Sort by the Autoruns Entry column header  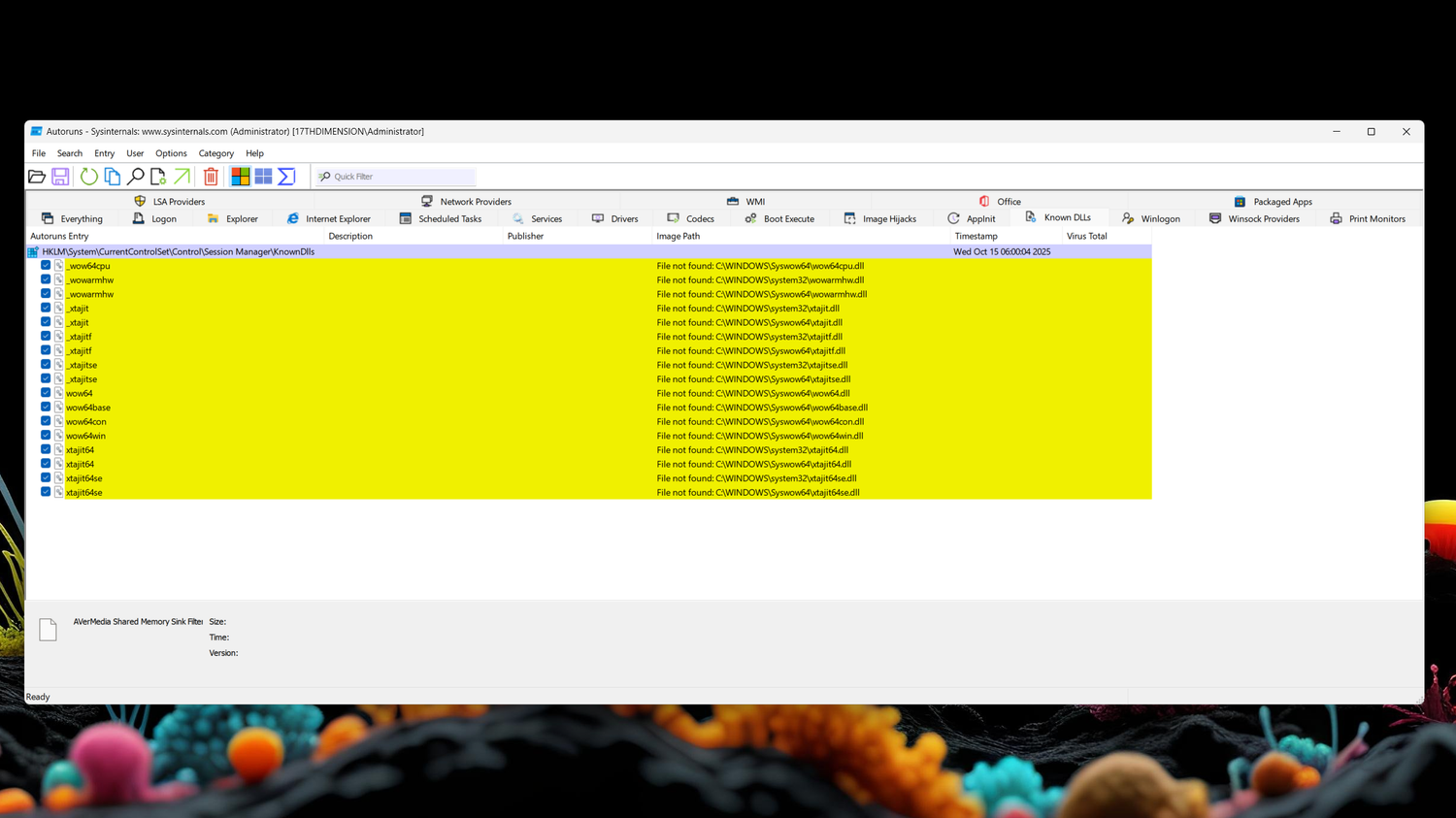176,236
